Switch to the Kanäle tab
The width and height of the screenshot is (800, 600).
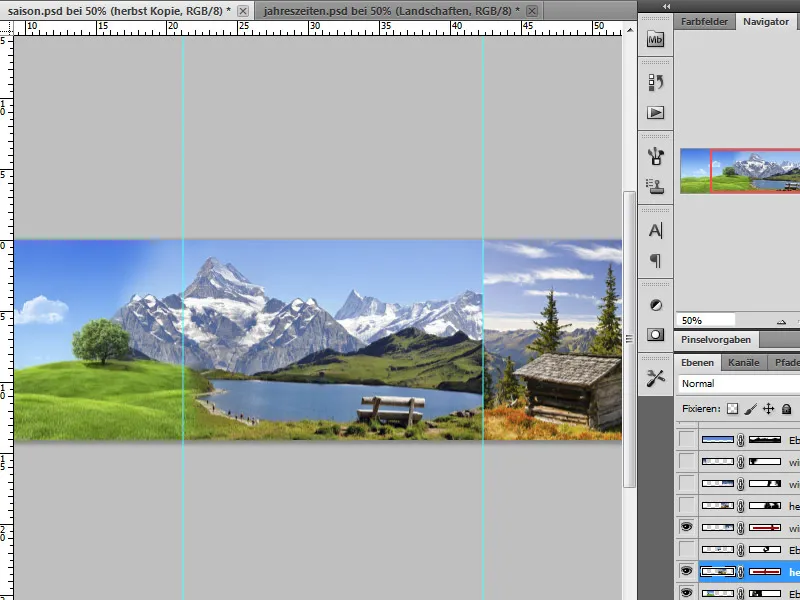[743, 363]
